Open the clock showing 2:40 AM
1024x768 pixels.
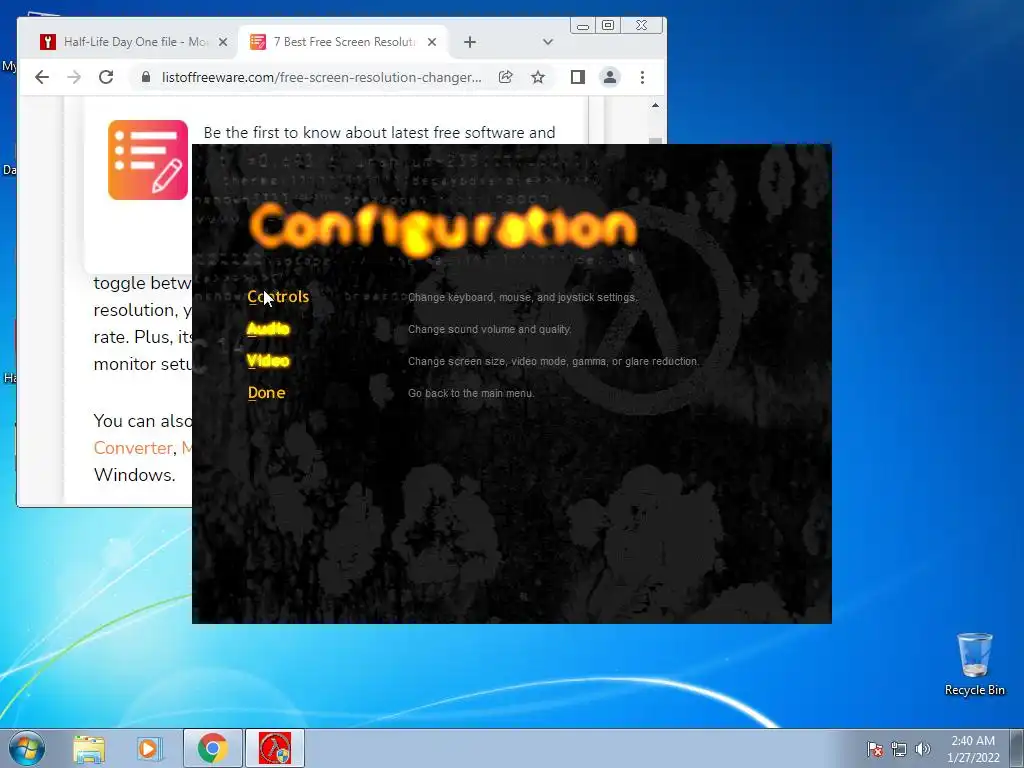(973, 749)
